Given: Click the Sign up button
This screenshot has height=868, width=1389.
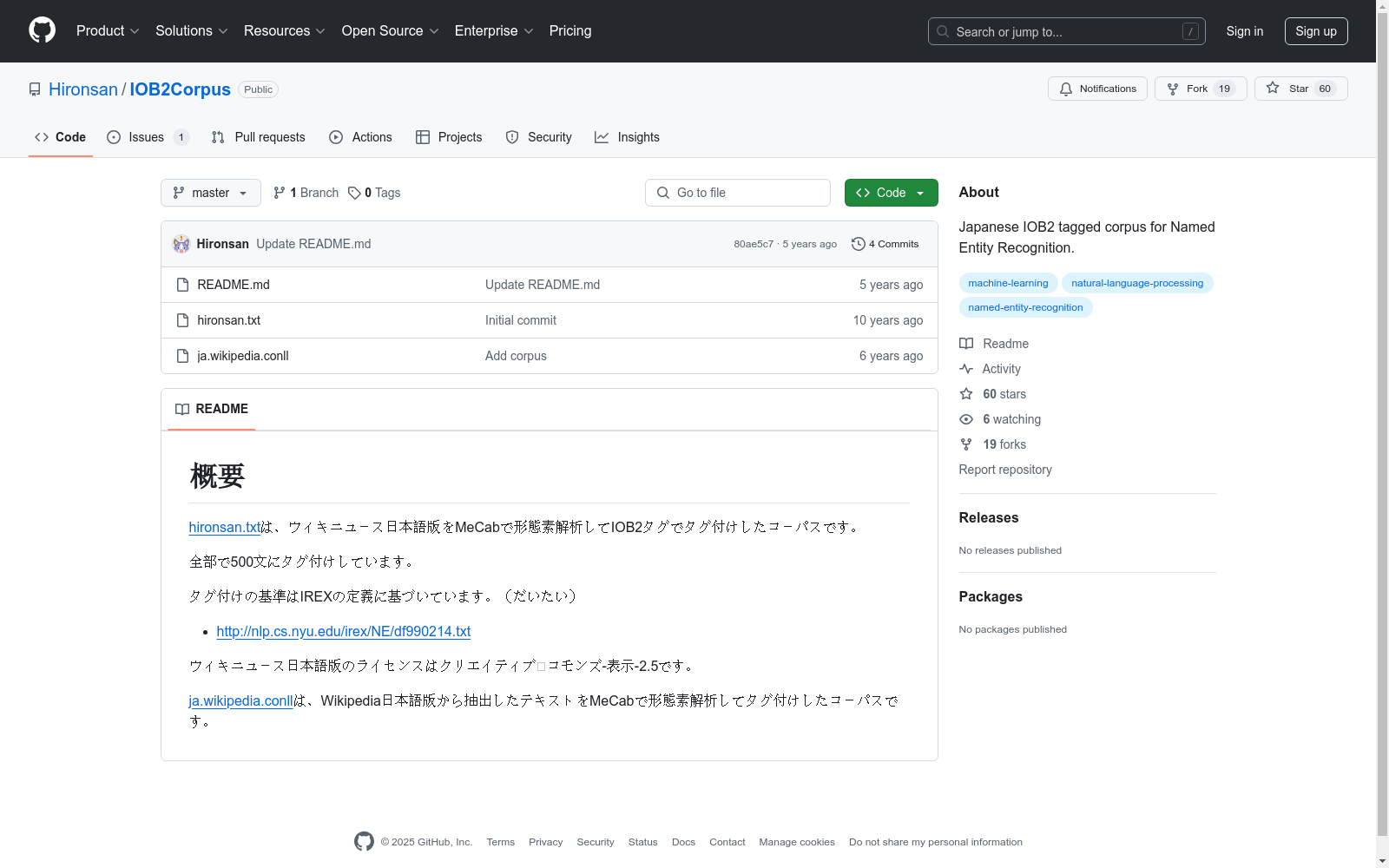Looking at the screenshot, I should coord(1316,31).
